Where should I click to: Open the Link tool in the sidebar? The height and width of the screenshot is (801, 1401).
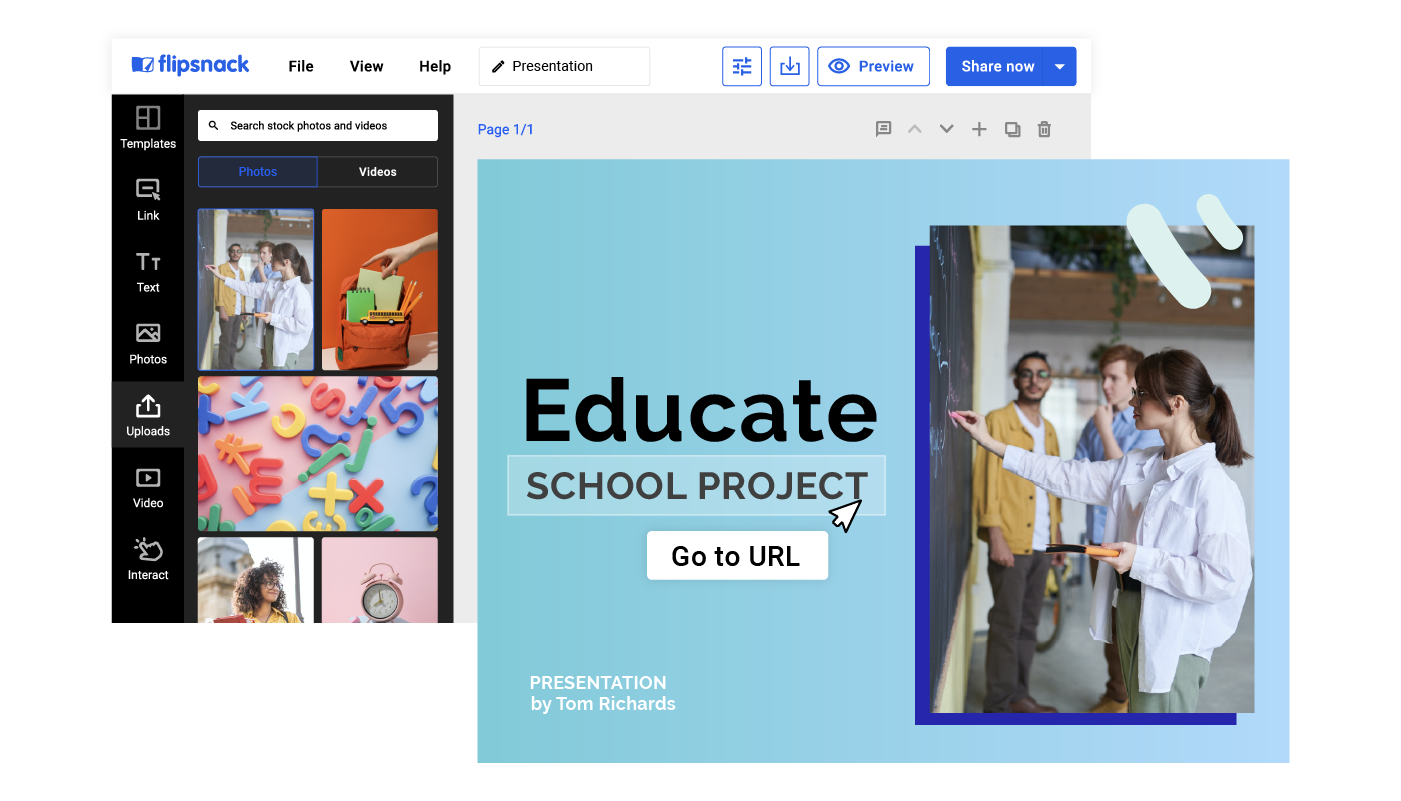coord(147,198)
